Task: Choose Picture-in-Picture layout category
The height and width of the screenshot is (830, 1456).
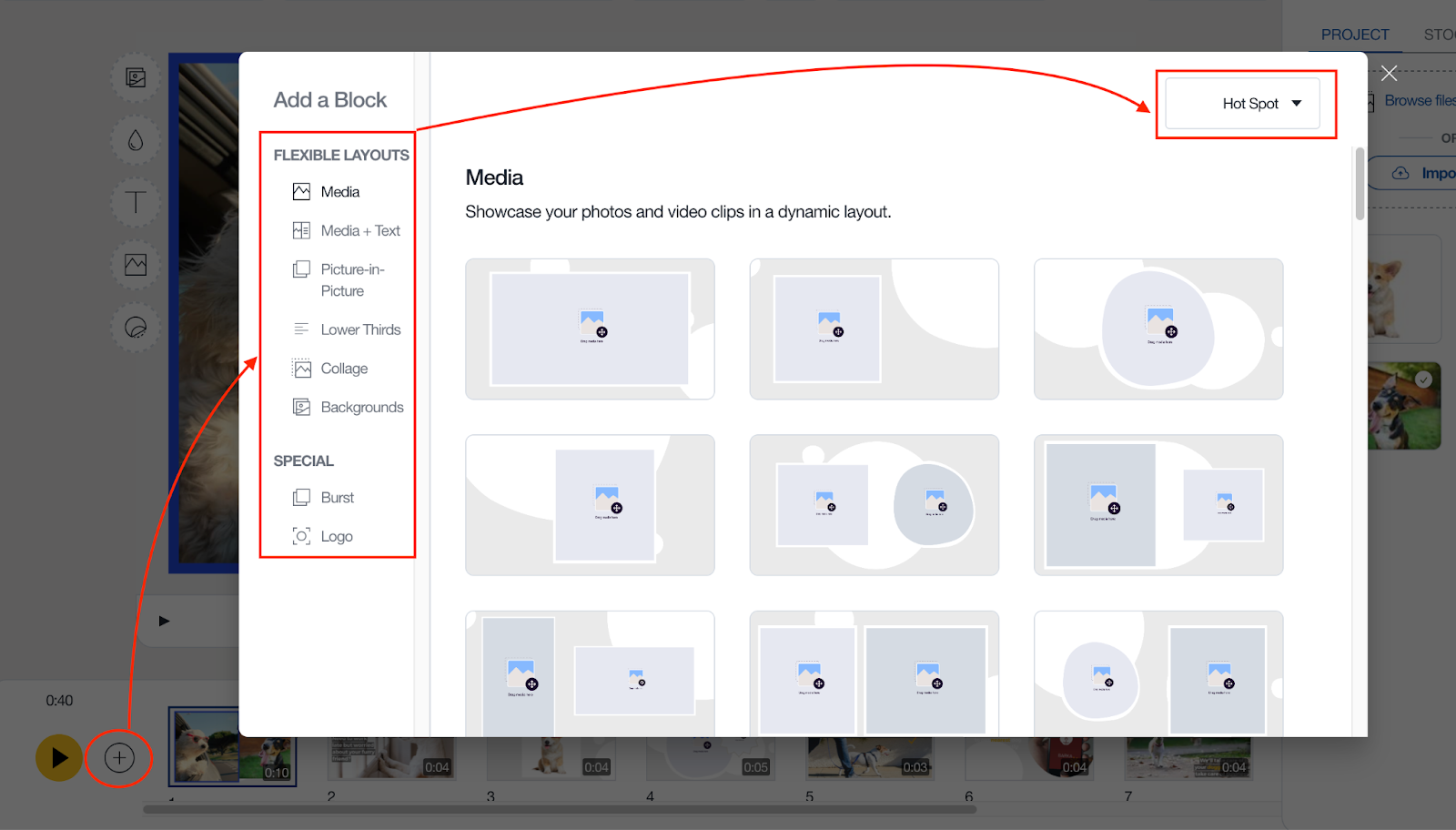Action: [x=352, y=280]
